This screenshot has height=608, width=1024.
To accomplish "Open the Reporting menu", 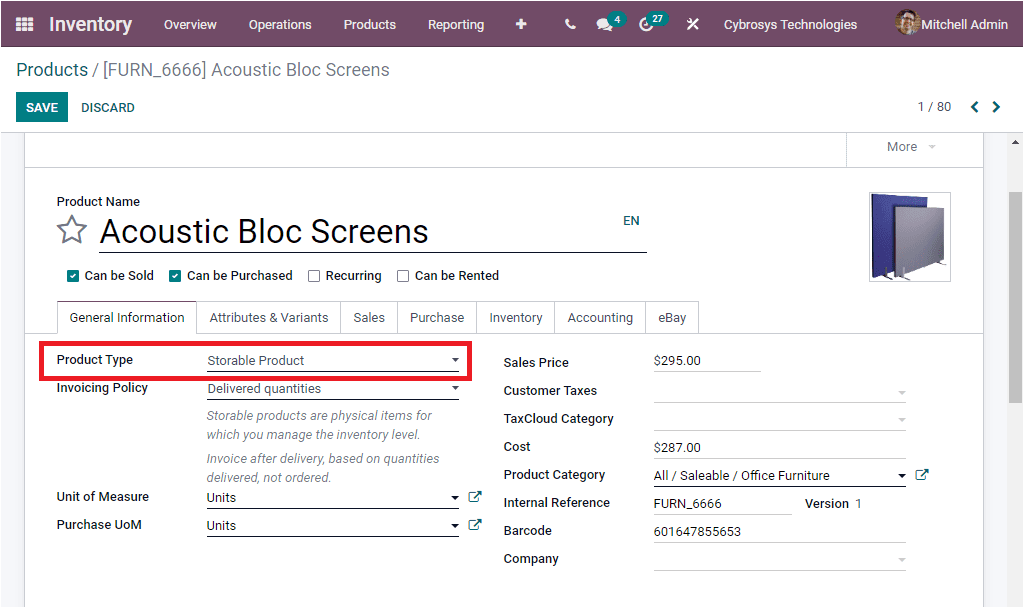I will coord(456,24).
